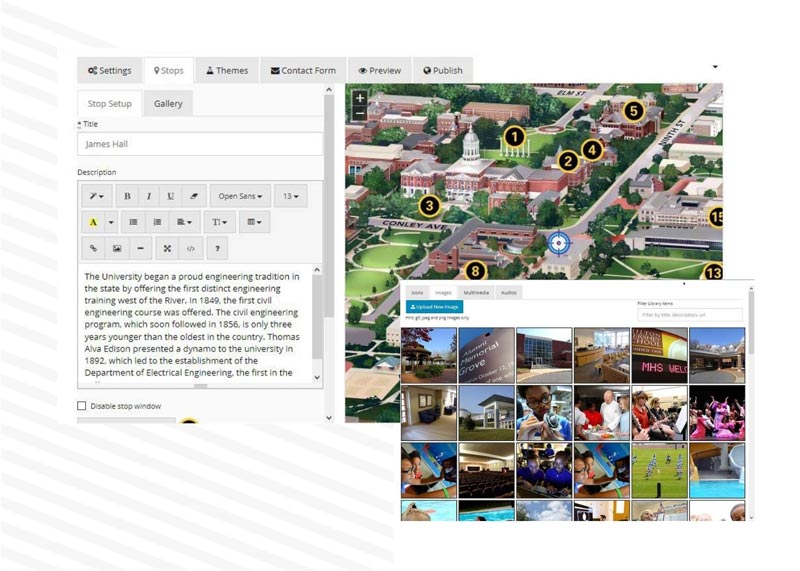This screenshot has height=571, width=800.
Task: Select the MHS welcome sign thumbnail
Action: coord(659,356)
